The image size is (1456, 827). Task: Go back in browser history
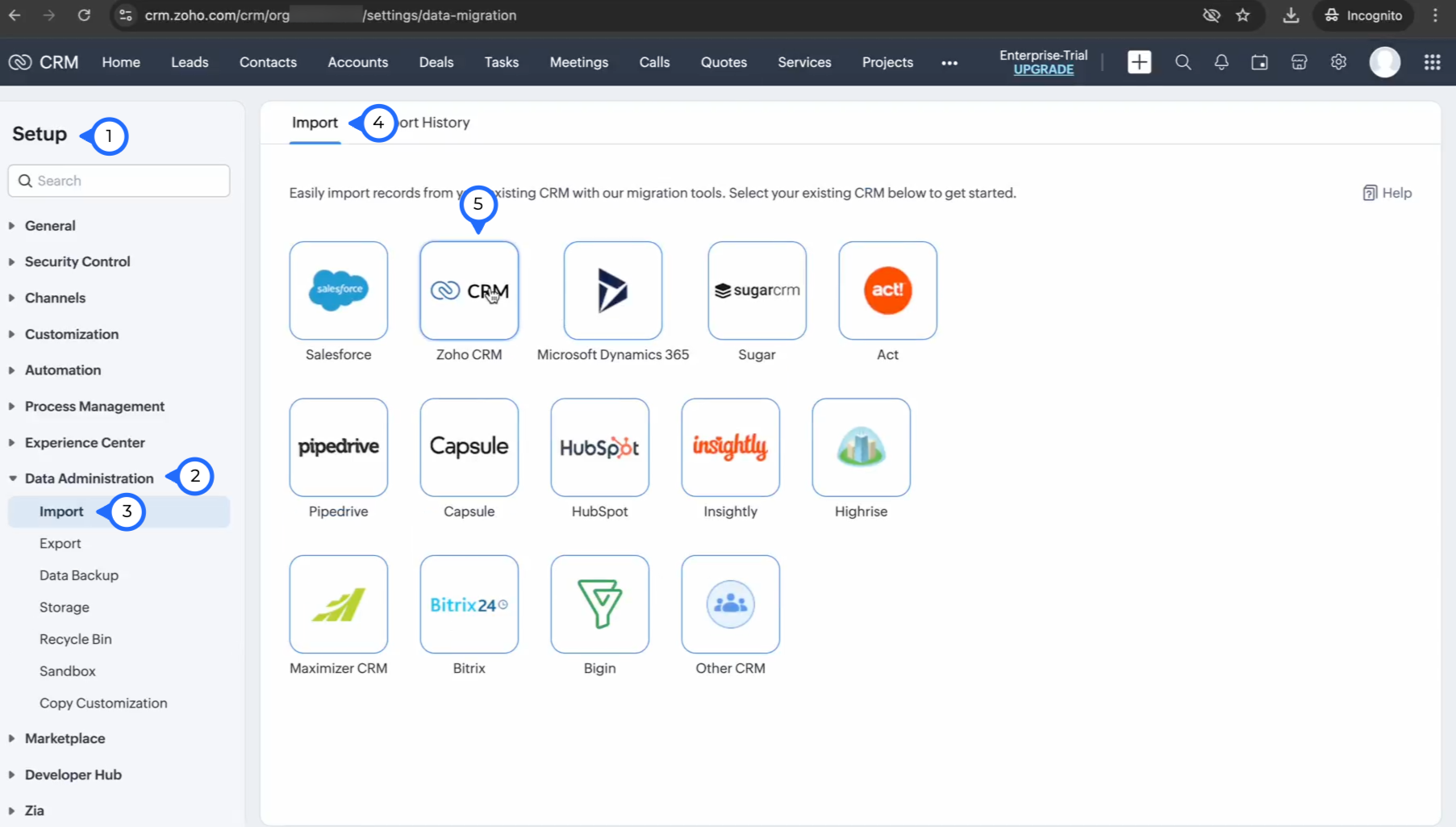tap(15, 15)
